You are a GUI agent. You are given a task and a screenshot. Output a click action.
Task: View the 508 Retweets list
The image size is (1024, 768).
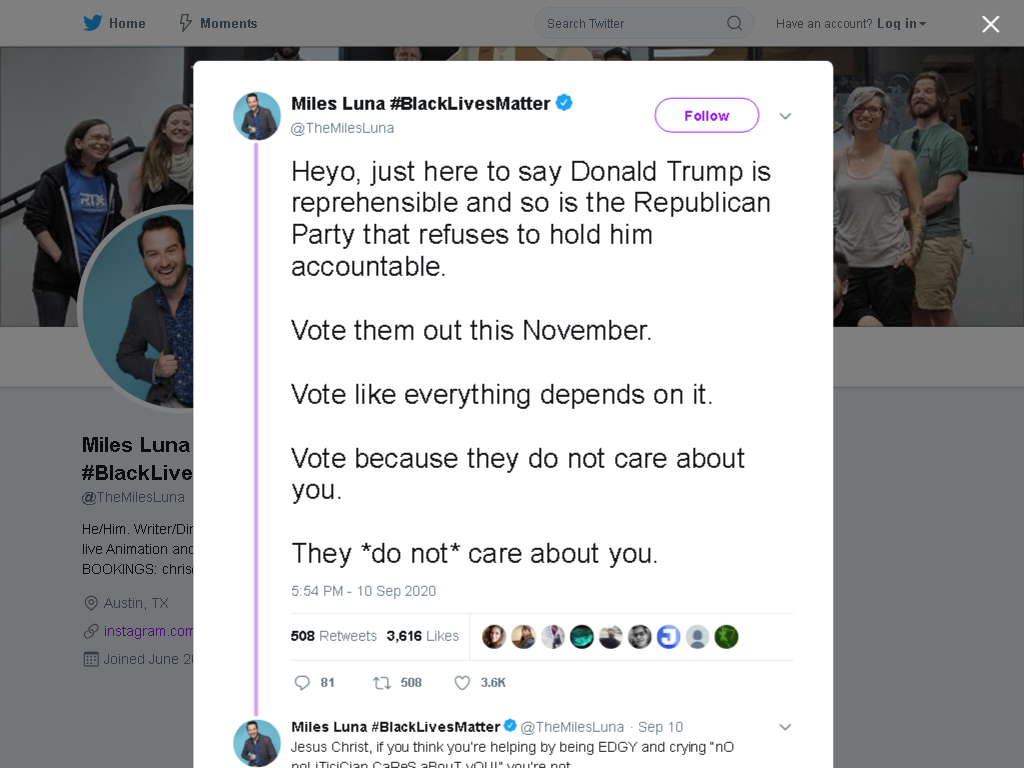coord(334,636)
